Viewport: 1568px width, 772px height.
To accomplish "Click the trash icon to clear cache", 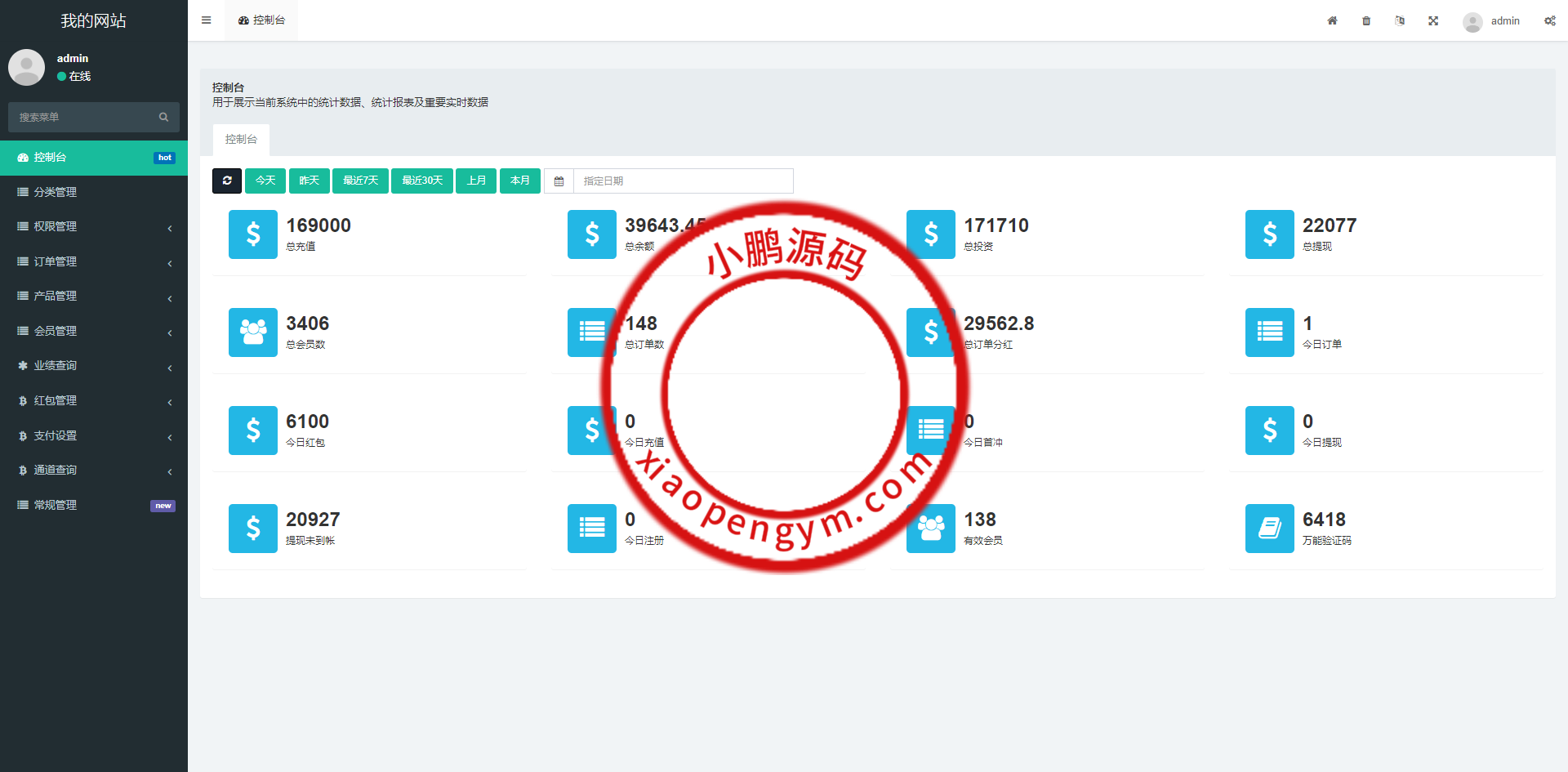I will 1366,20.
